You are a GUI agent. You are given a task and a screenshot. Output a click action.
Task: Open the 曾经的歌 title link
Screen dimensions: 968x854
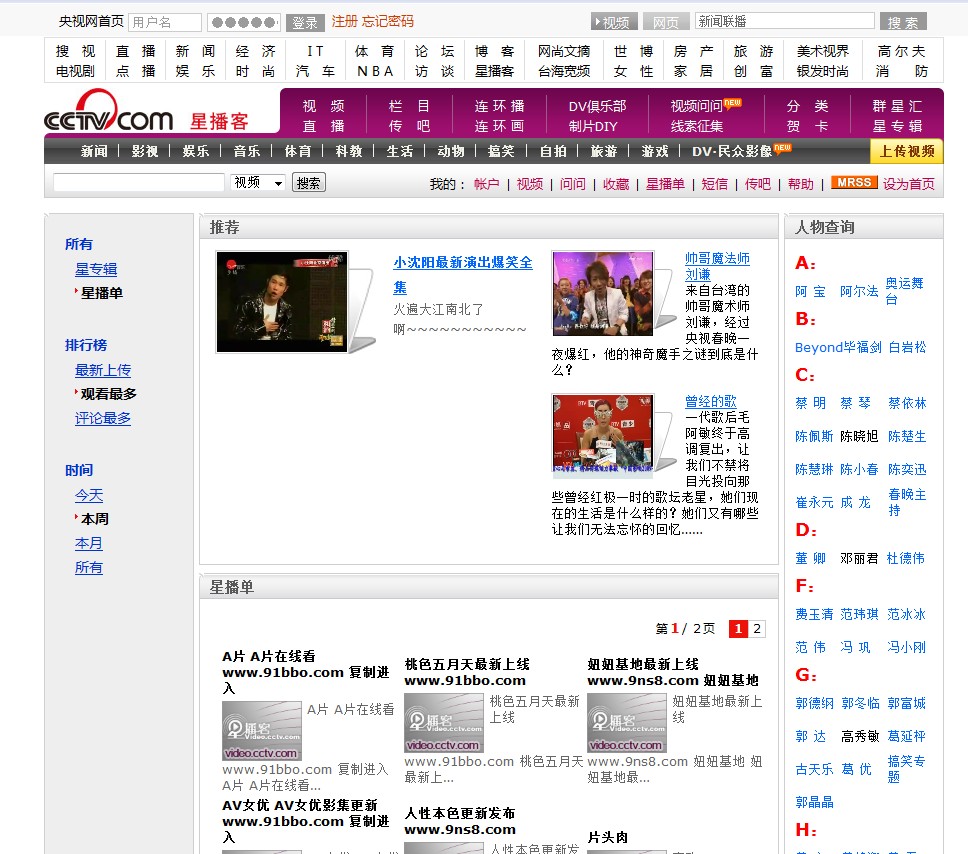tap(711, 401)
